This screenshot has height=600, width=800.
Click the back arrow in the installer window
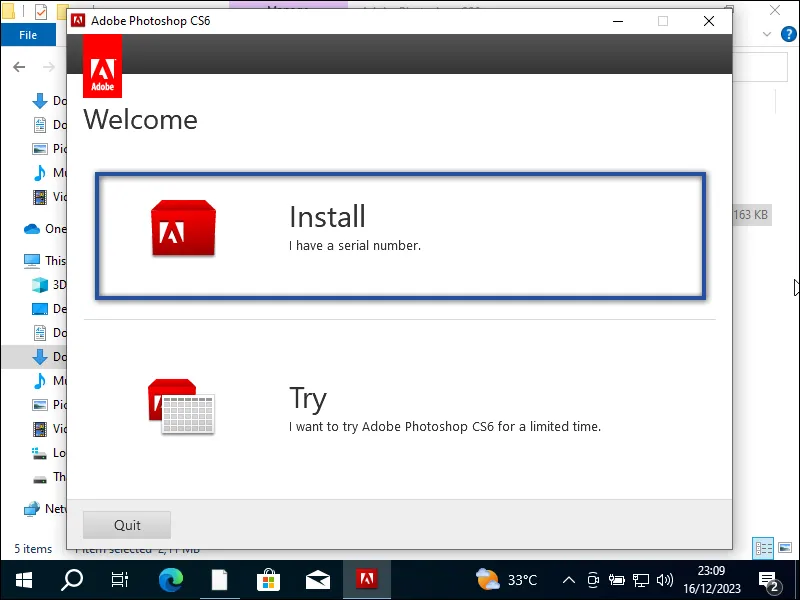click(x=19, y=66)
